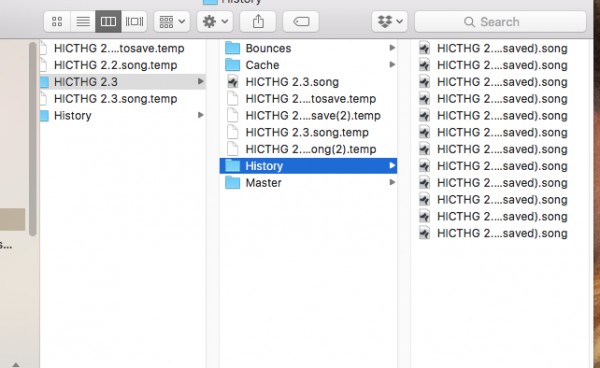The image size is (600, 368).
Task: Click the Bounces folder icon
Action: pyautogui.click(x=233, y=48)
